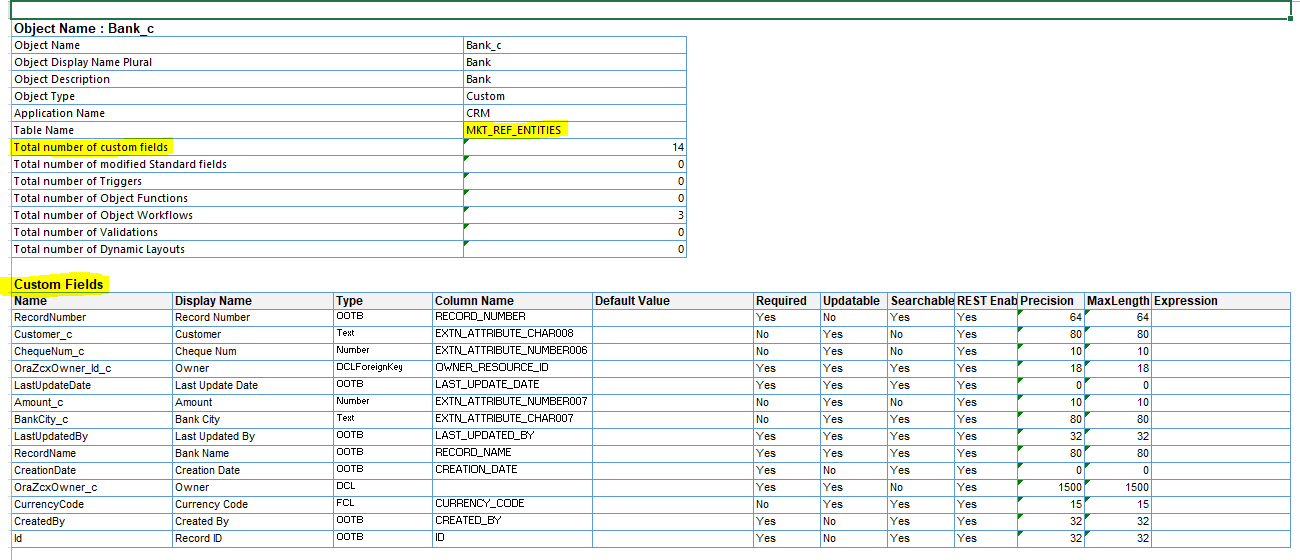Select the 'Cheque Num' display name cell
This screenshot has height=560, width=1300.
pos(252,351)
